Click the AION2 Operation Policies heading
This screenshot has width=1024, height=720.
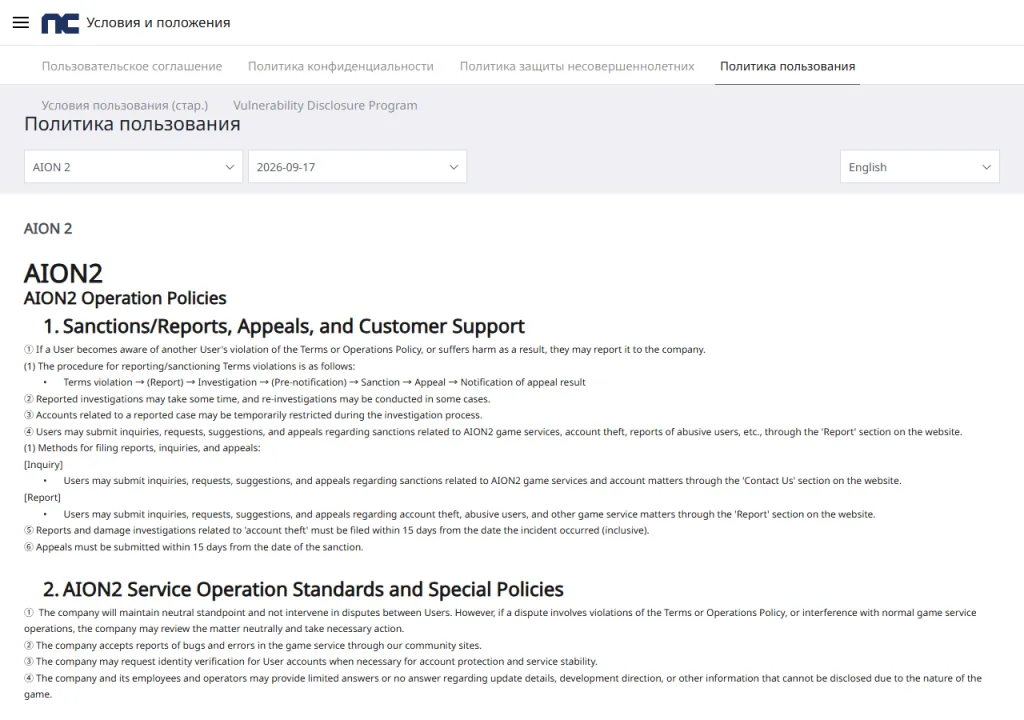[x=125, y=298]
